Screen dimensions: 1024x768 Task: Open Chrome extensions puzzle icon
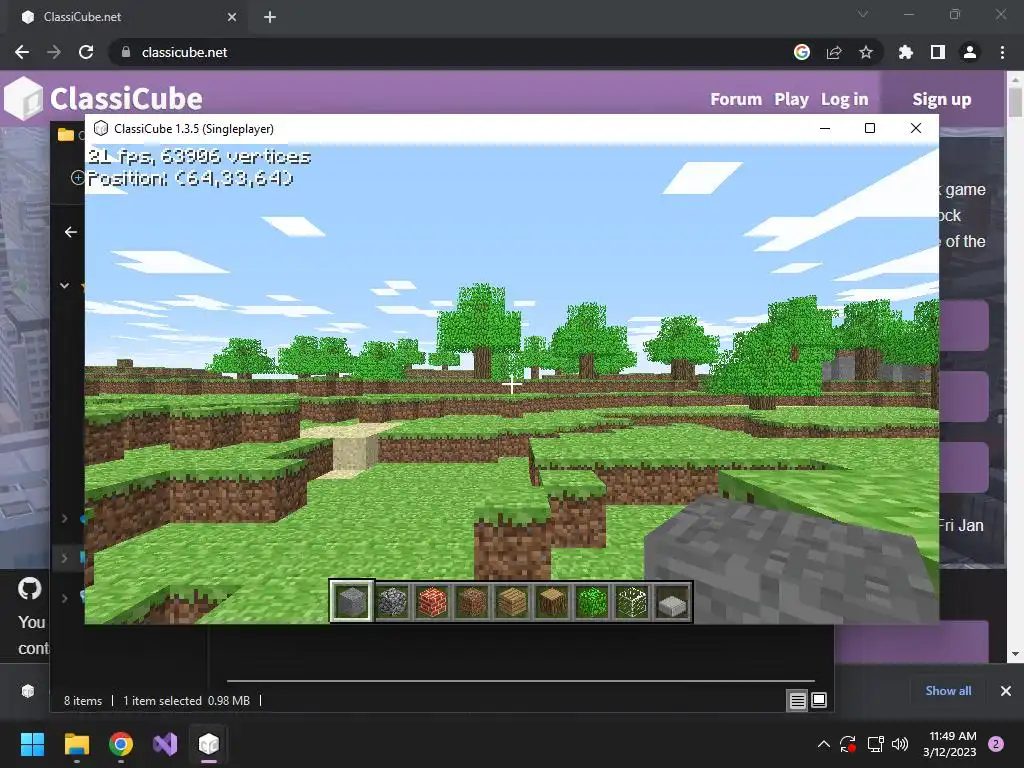(x=905, y=52)
